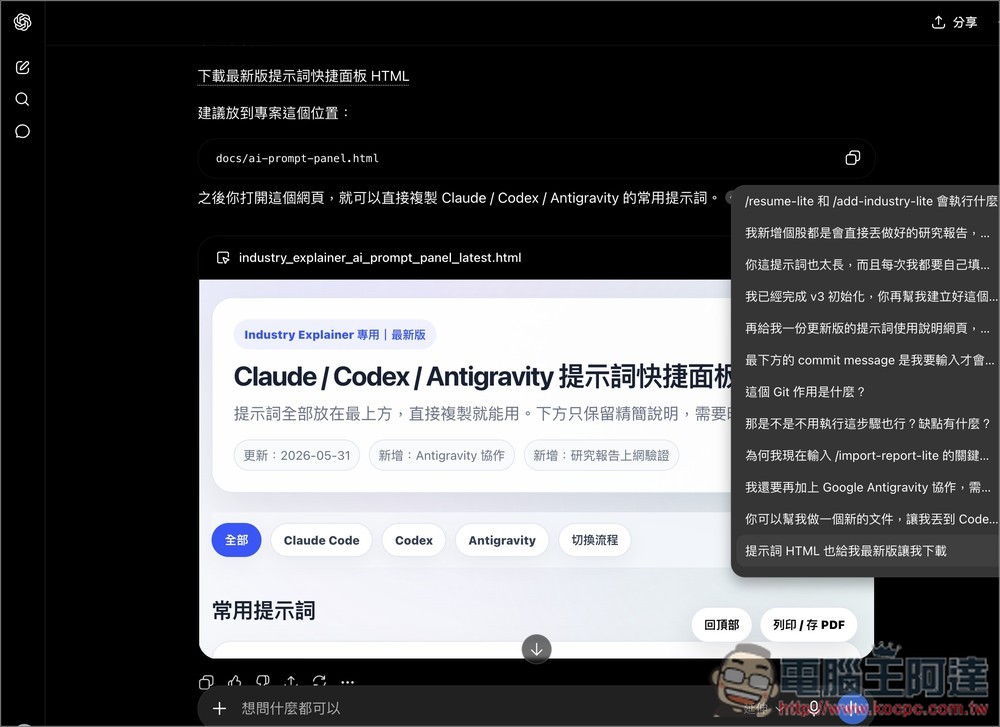This screenshot has height=727, width=1000.
Task: Jump to '我新增個股都是會直接丟做好的研究報告' message
Action: (x=868, y=233)
